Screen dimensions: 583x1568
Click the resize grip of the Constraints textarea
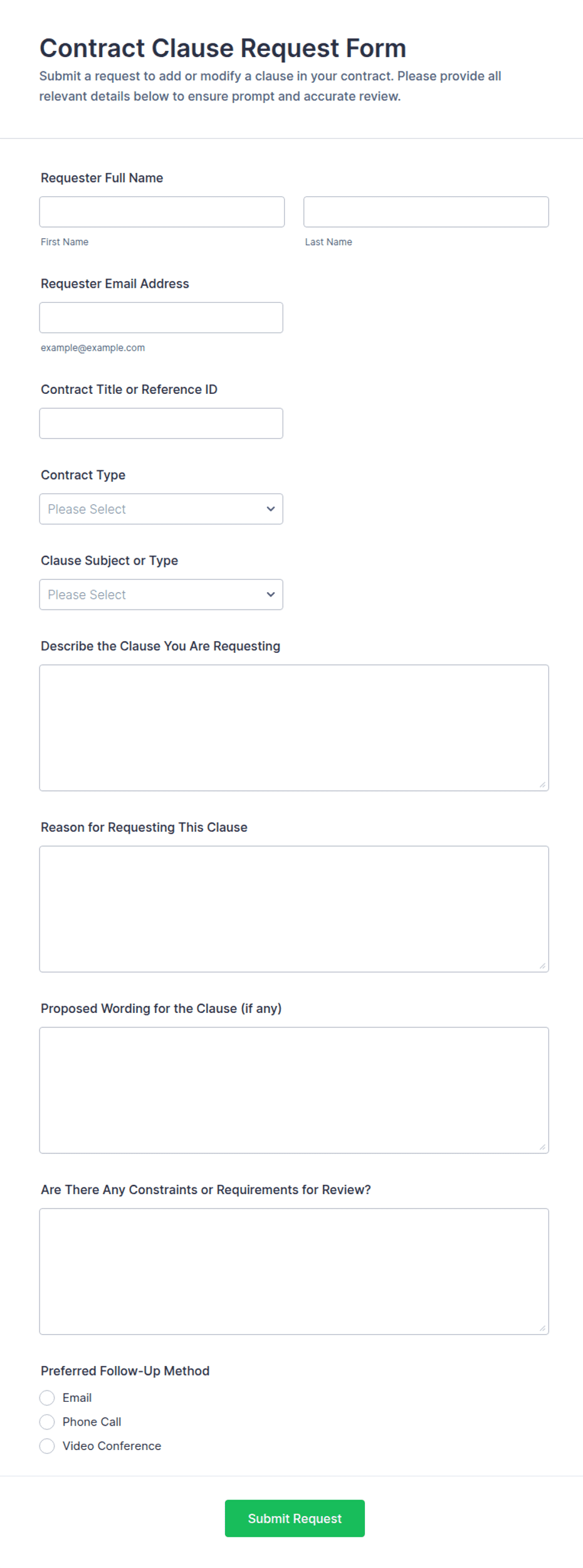click(x=542, y=1328)
